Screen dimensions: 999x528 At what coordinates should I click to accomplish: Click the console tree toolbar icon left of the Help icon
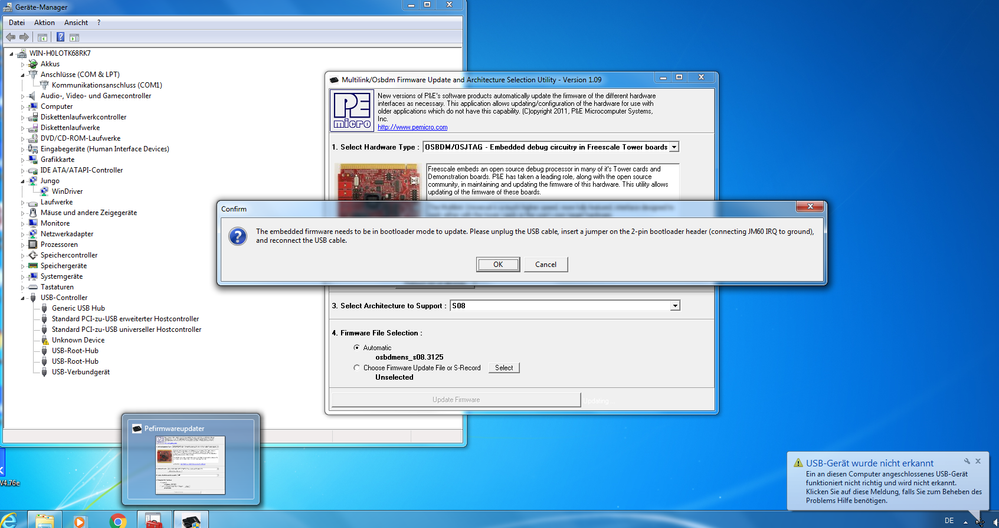(x=43, y=37)
